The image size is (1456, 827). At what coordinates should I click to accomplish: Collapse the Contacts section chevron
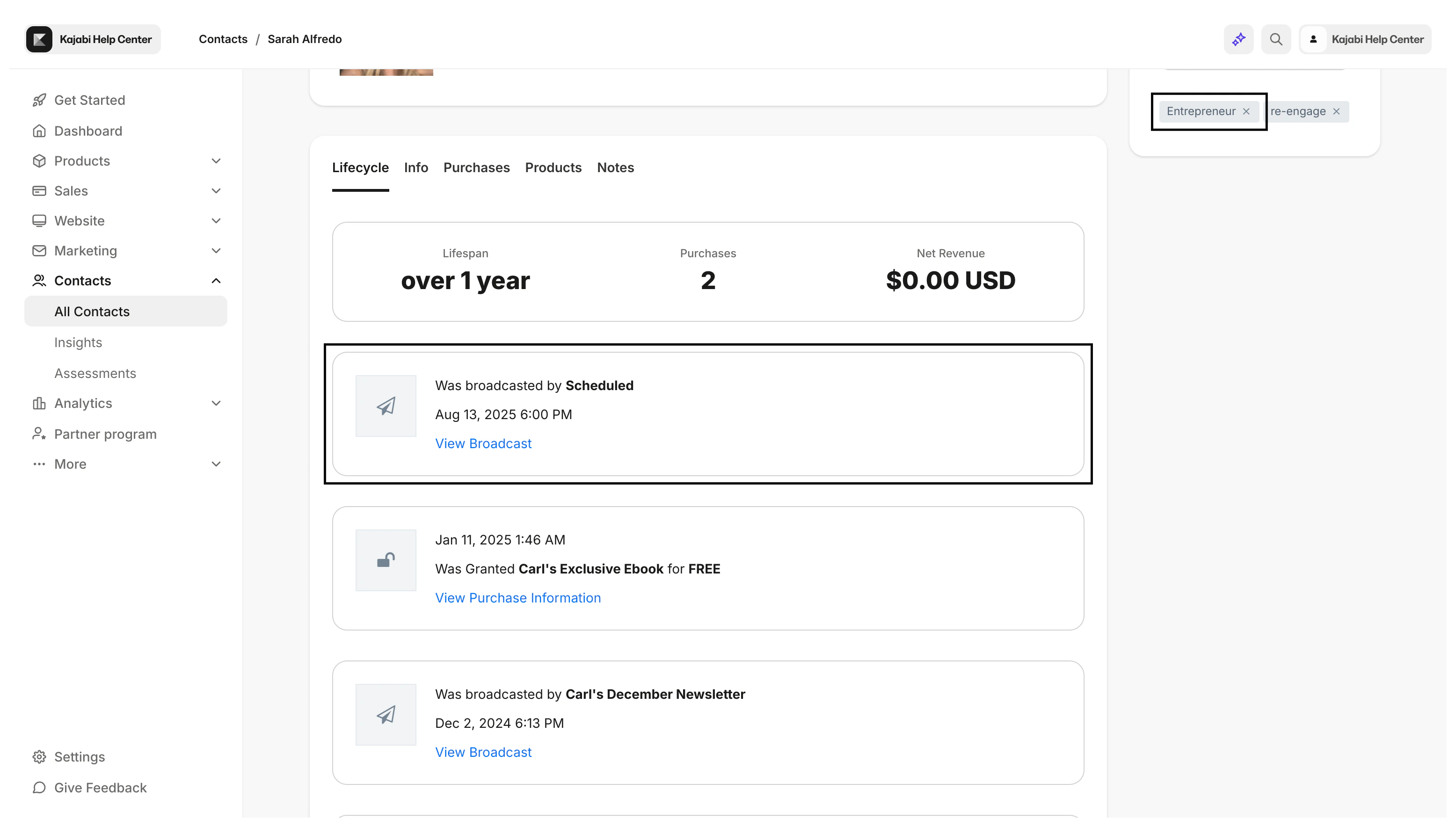pyautogui.click(x=216, y=280)
